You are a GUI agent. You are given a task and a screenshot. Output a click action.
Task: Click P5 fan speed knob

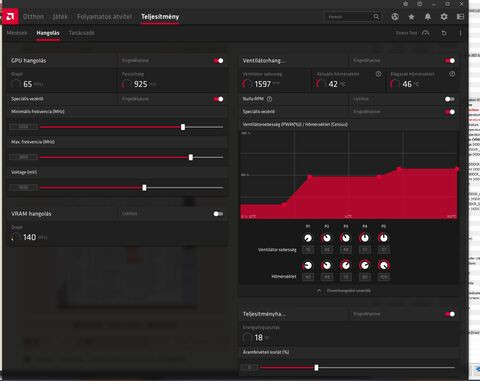(384, 238)
